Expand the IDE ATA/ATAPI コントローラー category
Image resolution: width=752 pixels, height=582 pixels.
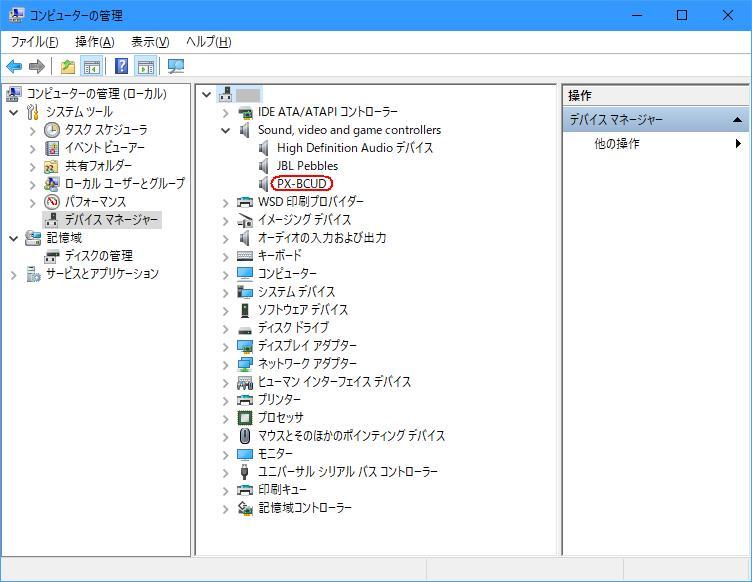(x=225, y=113)
